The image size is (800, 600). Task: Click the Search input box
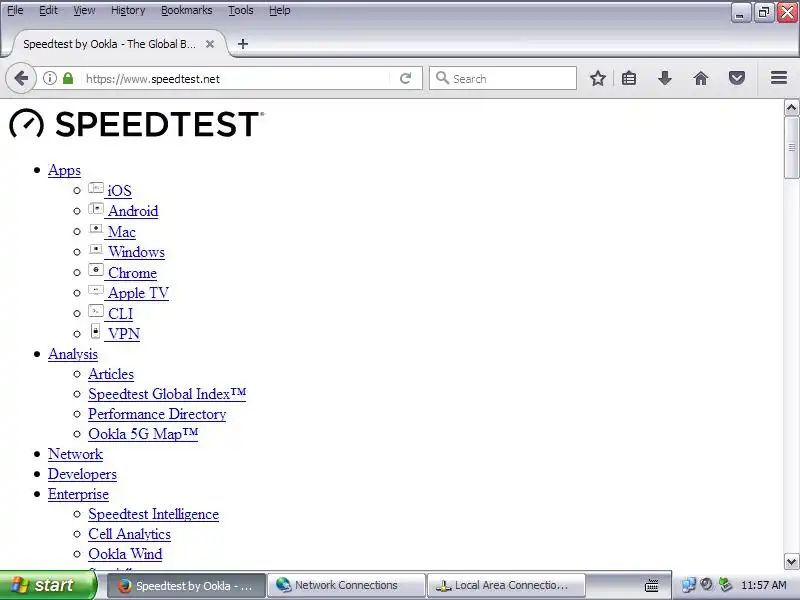[503, 78]
